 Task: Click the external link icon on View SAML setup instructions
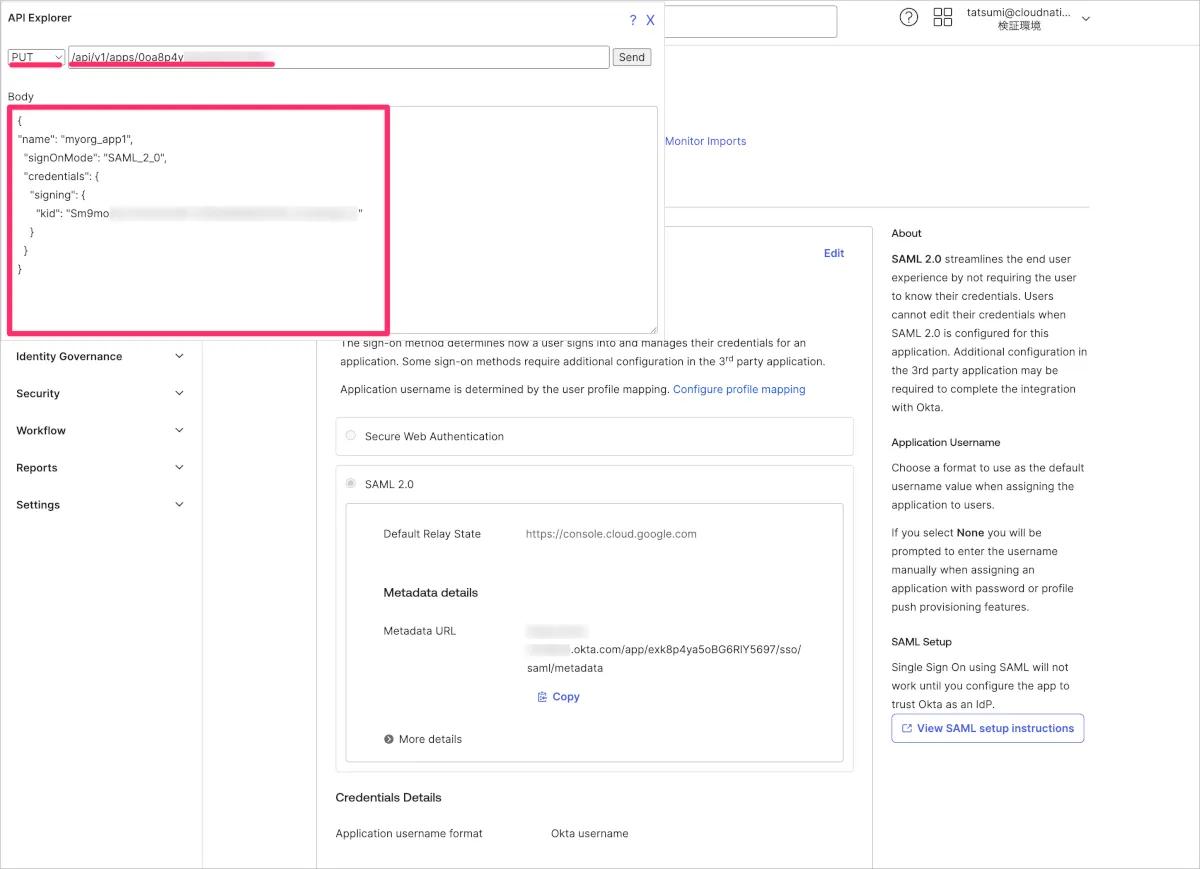[906, 728]
